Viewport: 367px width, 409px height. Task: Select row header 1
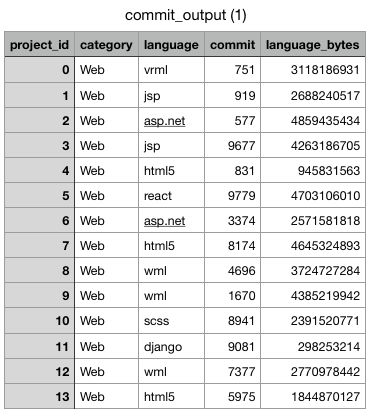coord(39,95)
